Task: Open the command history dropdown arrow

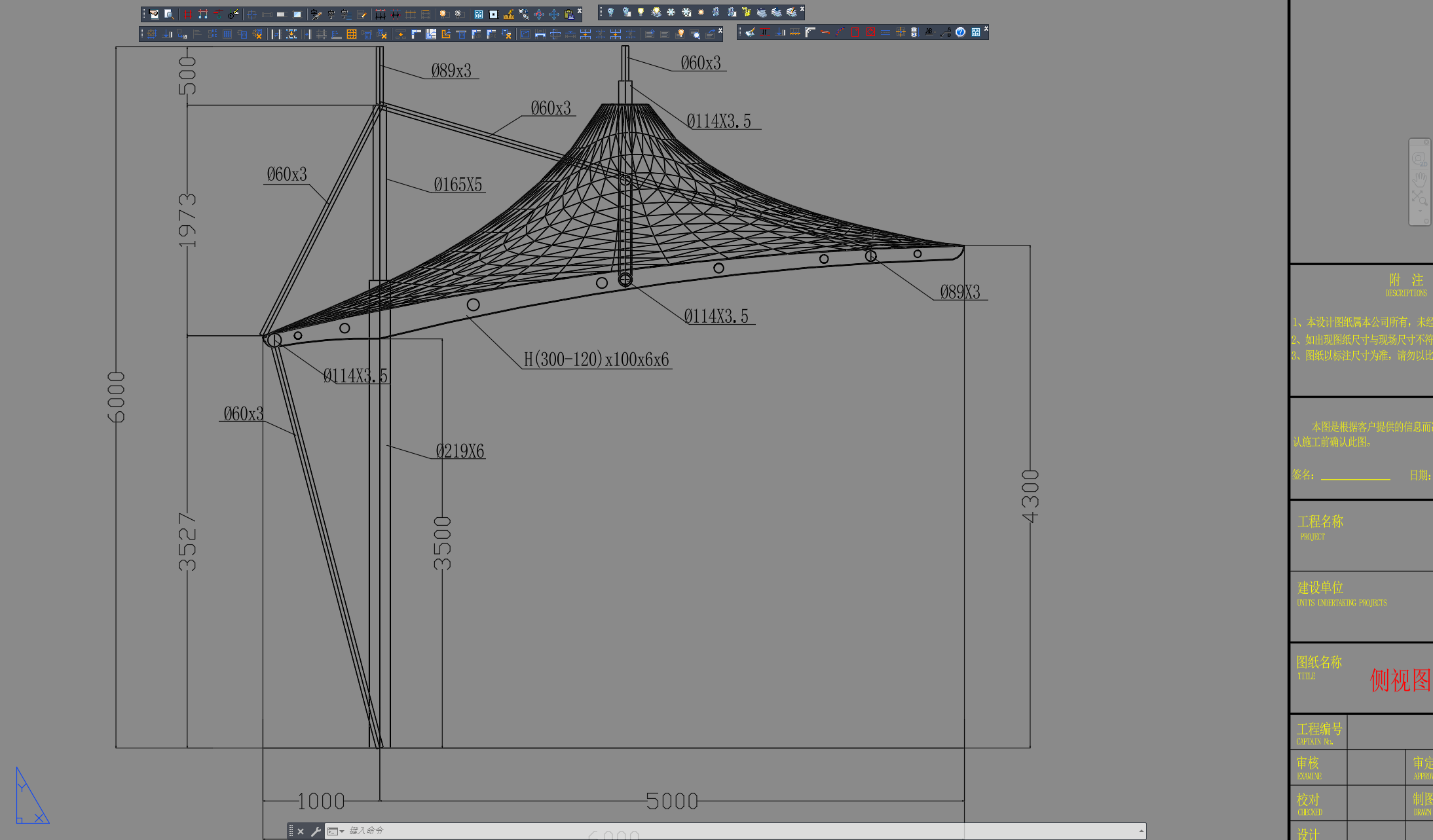Action: click(x=342, y=830)
